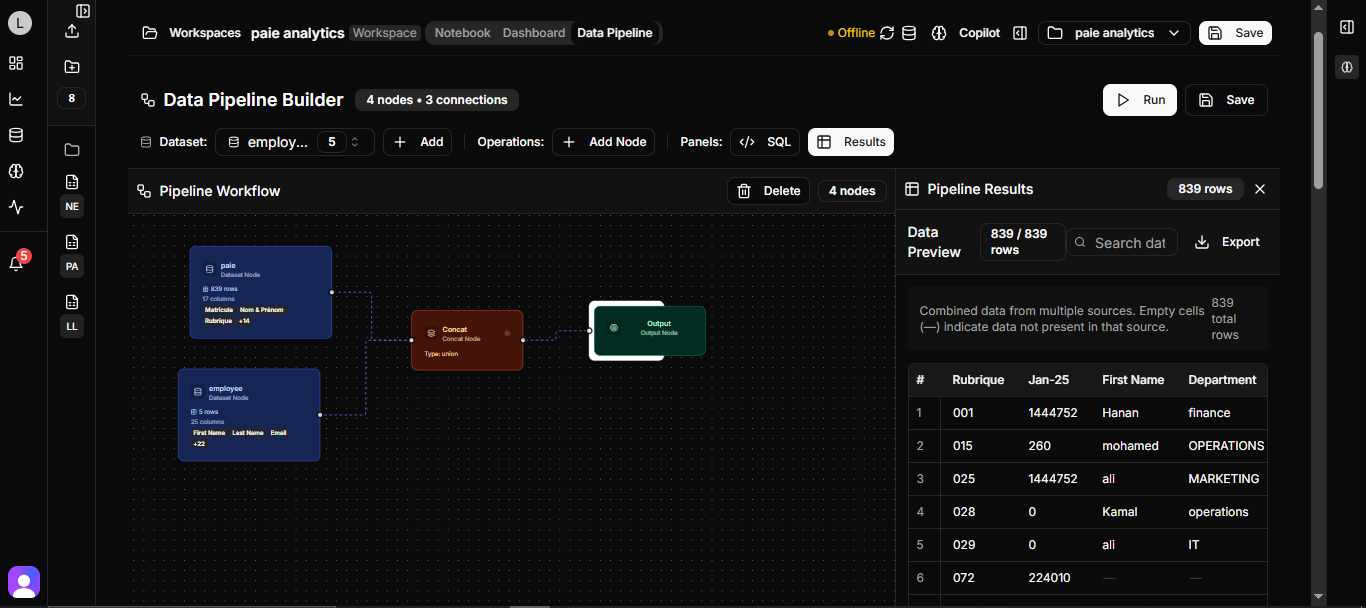1366x608 pixels.
Task: Click the signal waveform icon in the sidebar
Action: pos(16,207)
